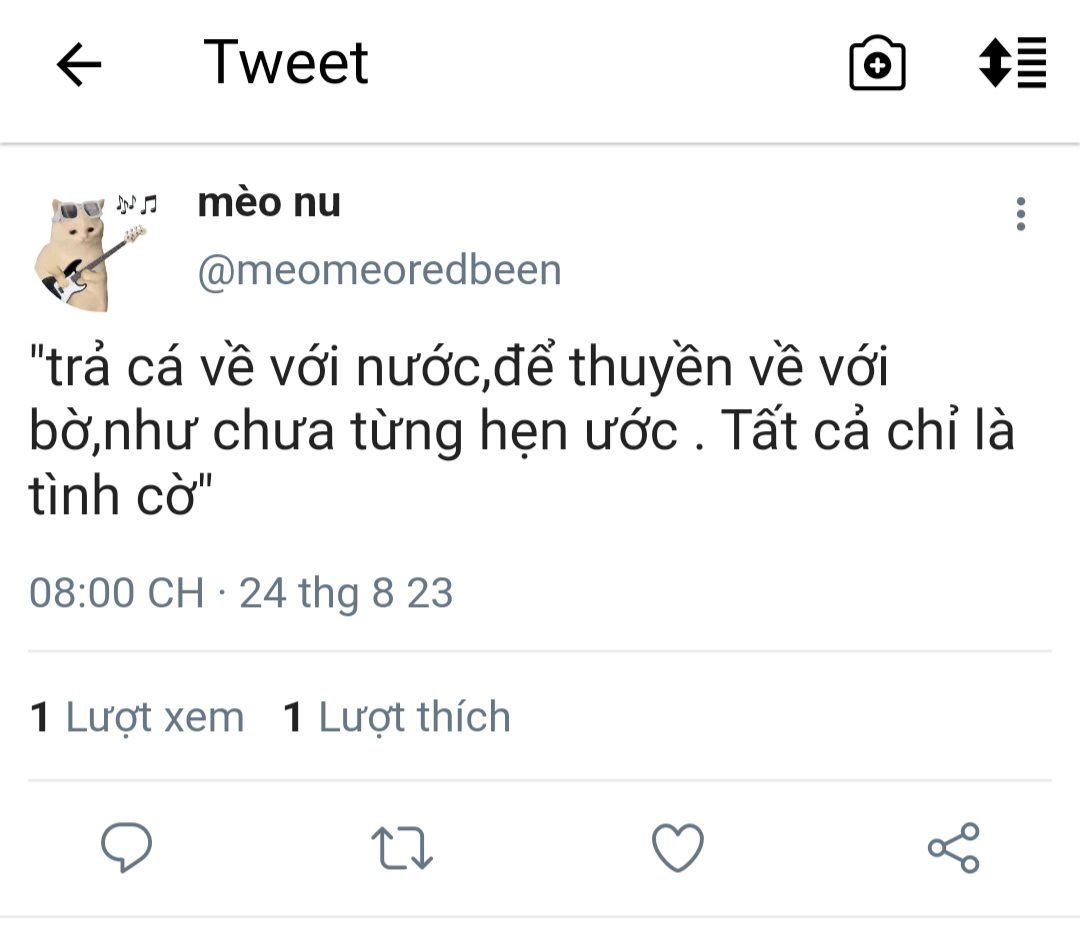
Task: Retweet this tweet via arrows icon
Action: click(401, 848)
